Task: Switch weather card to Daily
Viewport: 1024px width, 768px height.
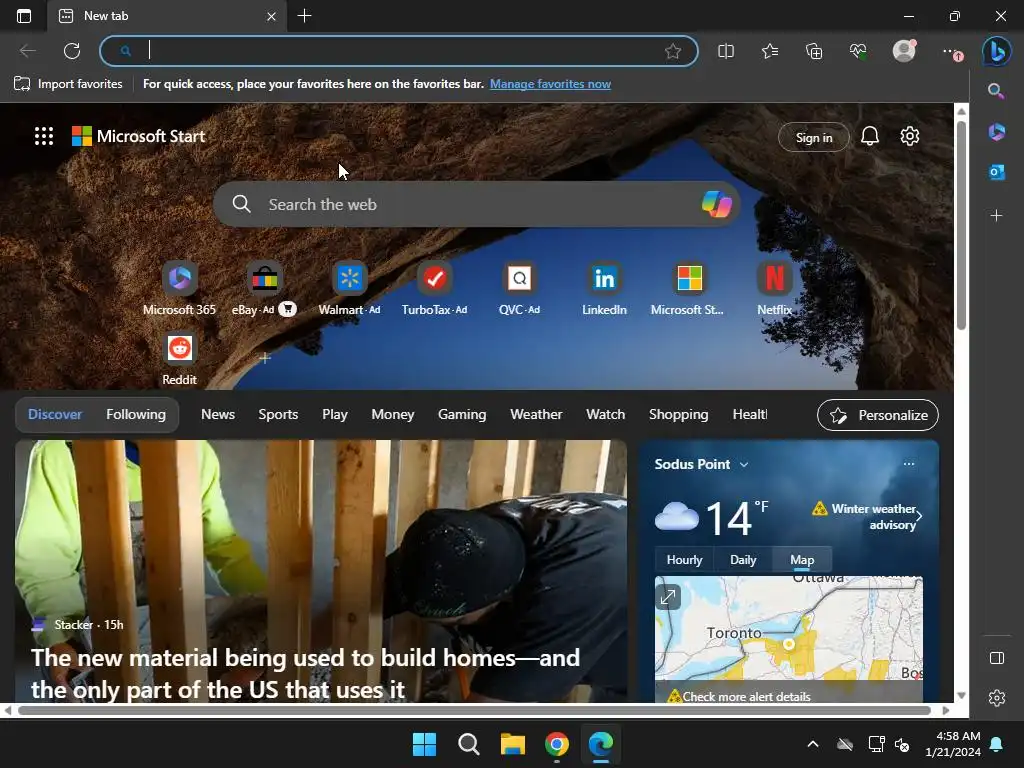Action: tap(743, 560)
